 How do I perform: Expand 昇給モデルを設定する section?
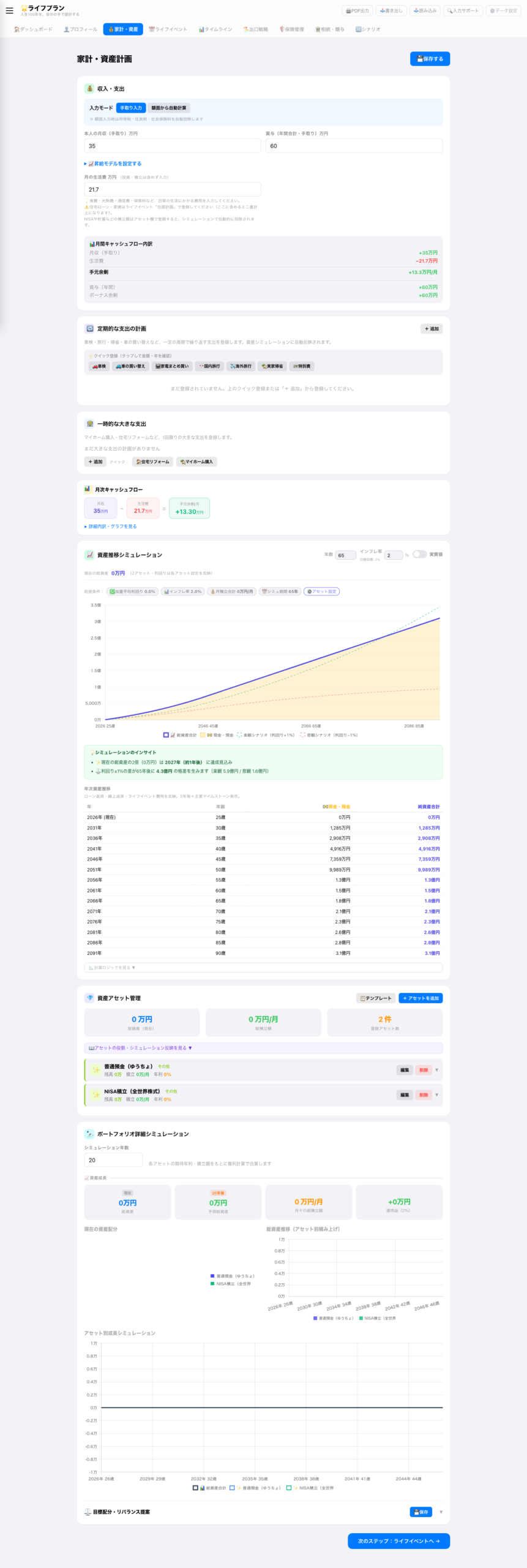click(113, 164)
